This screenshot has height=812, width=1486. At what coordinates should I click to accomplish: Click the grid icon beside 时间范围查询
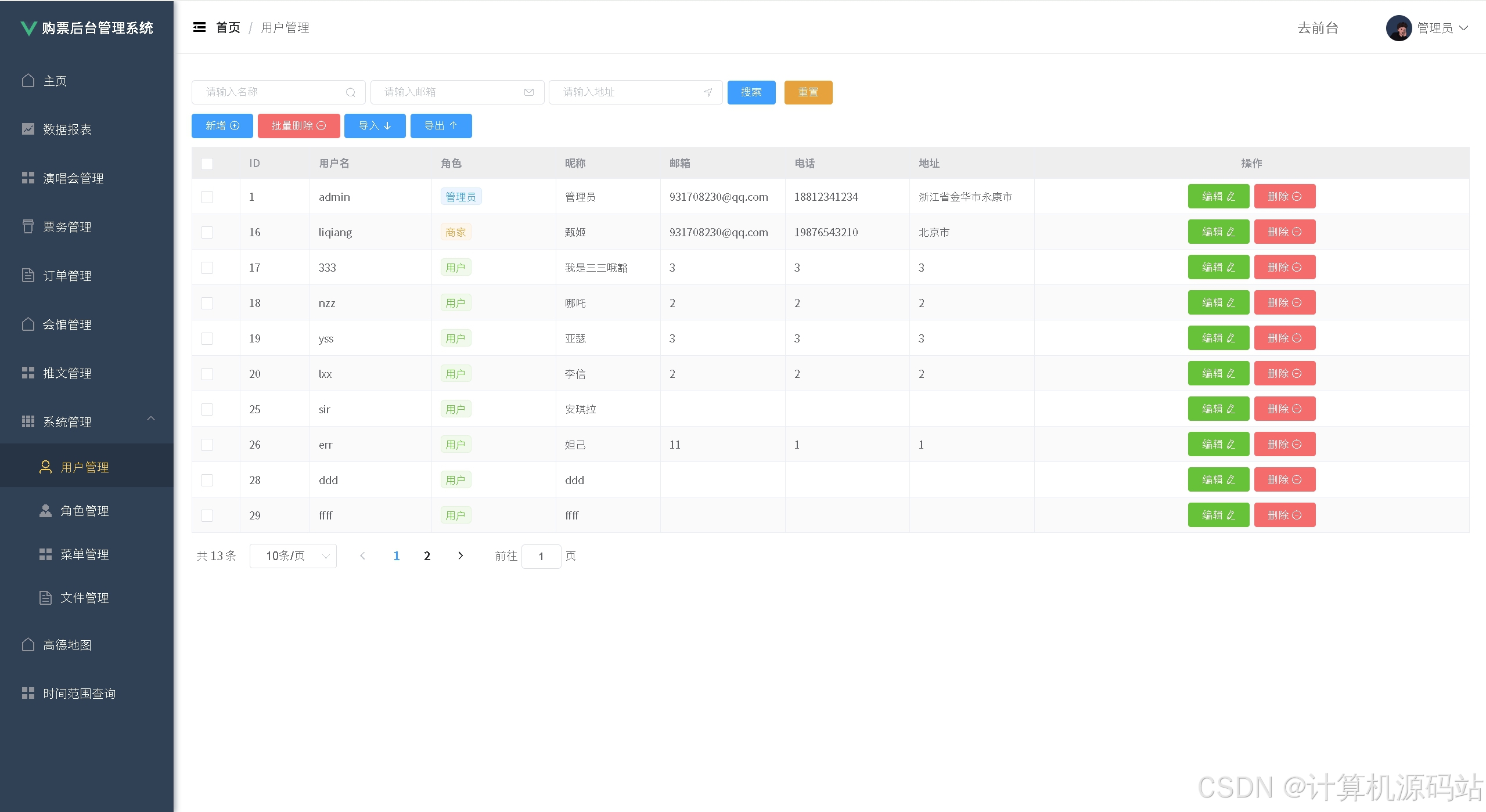click(28, 693)
